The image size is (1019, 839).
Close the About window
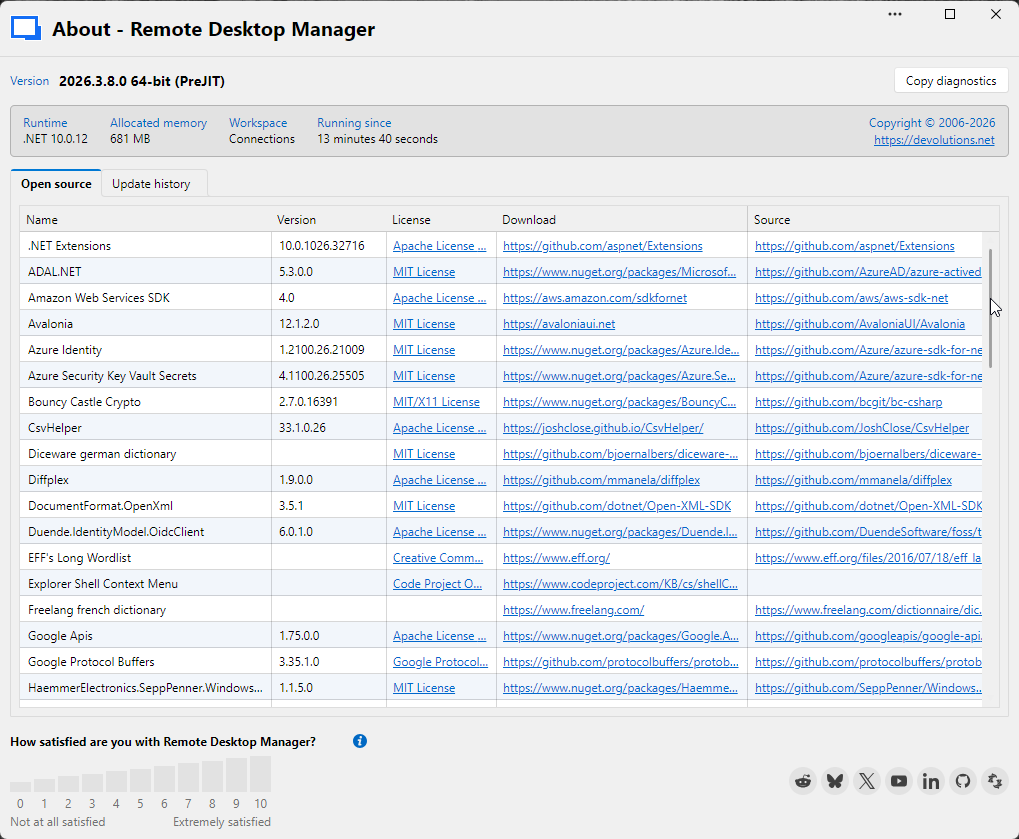pyautogui.click(x=996, y=14)
